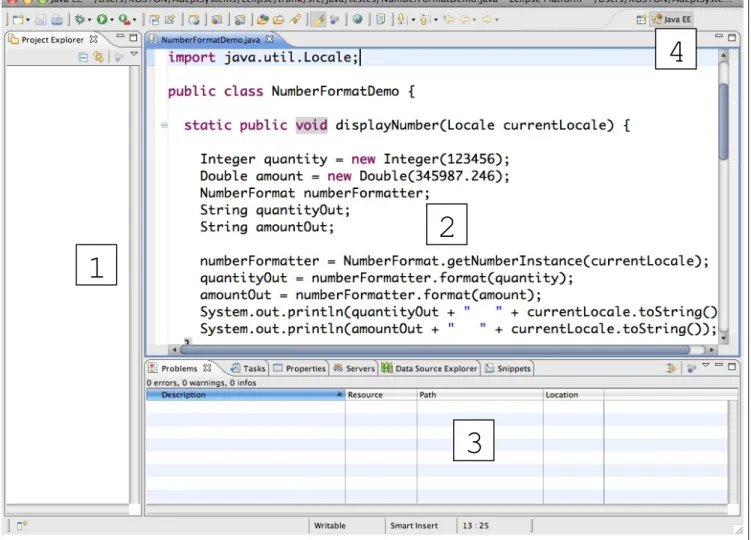
Task: Toggle Link with Editor in Project Explorer
Action: tap(99, 57)
